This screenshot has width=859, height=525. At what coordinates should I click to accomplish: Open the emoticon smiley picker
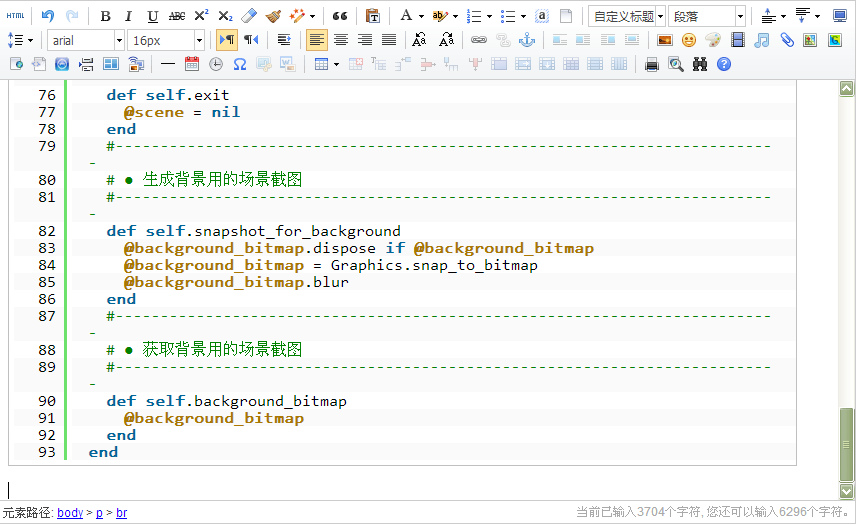click(689, 40)
